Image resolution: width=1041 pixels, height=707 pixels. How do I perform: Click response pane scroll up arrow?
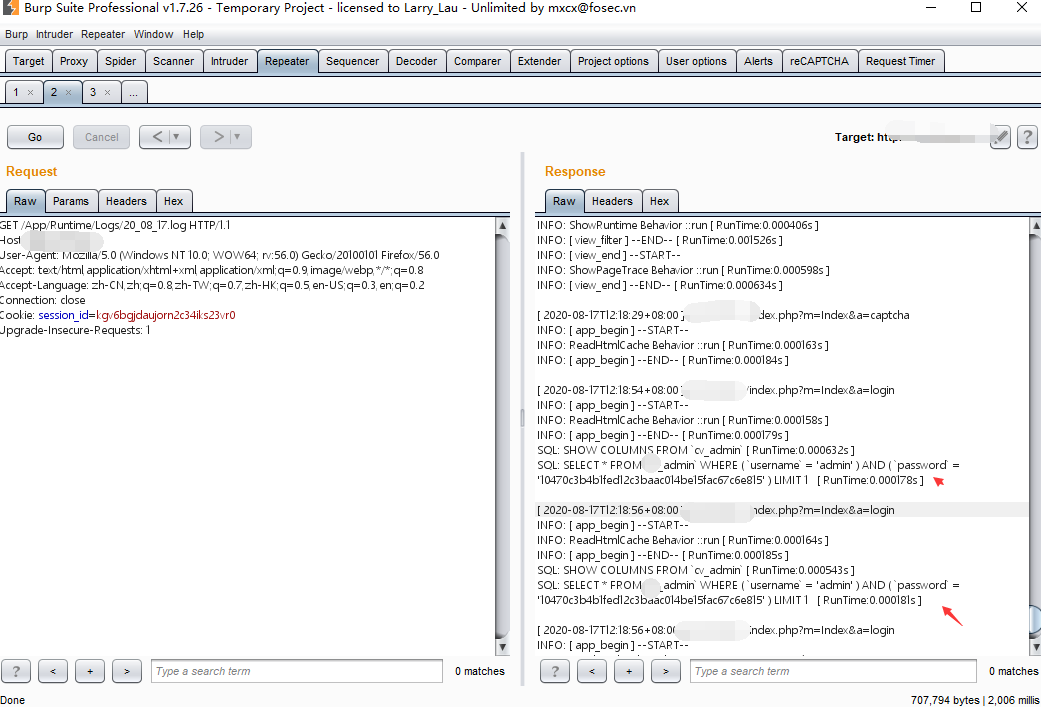pyautogui.click(x=1035, y=226)
